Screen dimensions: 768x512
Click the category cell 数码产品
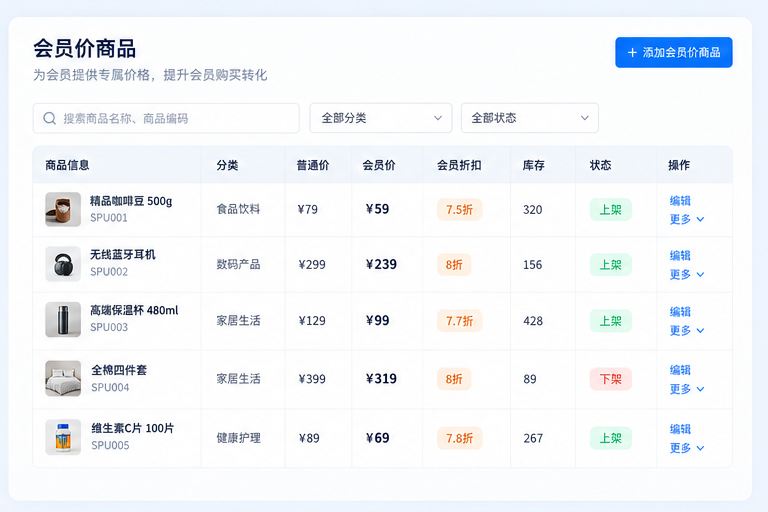(x=238, y=265)
